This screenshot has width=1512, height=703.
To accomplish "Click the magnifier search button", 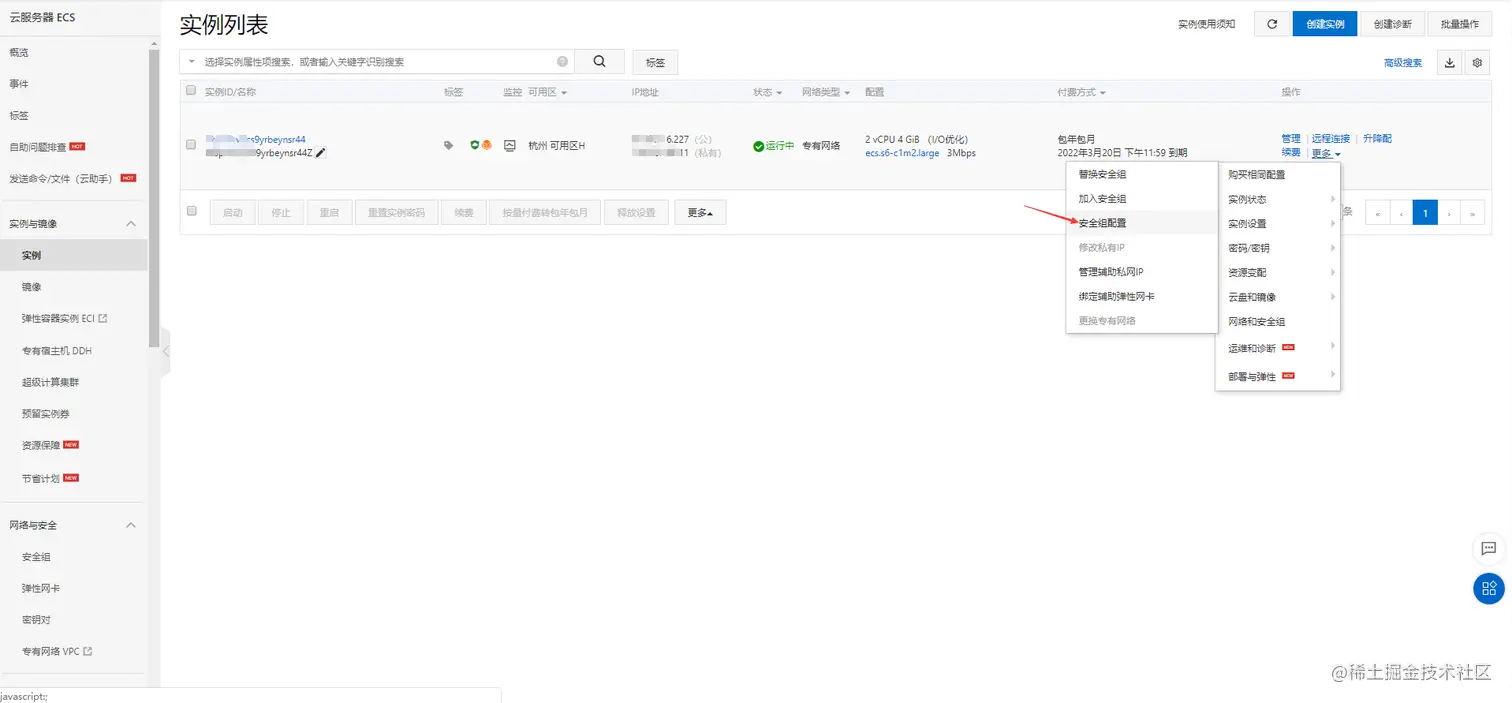I will click(600, 61).
